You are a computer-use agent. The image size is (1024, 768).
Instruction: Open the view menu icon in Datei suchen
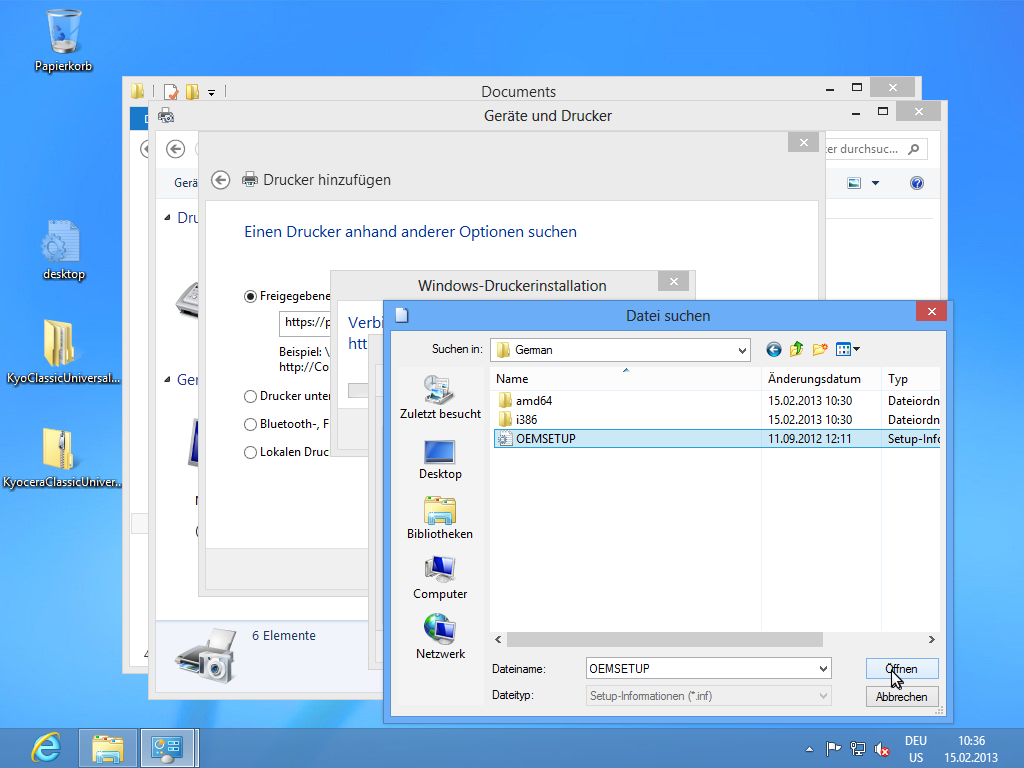[x=848, y=349]
